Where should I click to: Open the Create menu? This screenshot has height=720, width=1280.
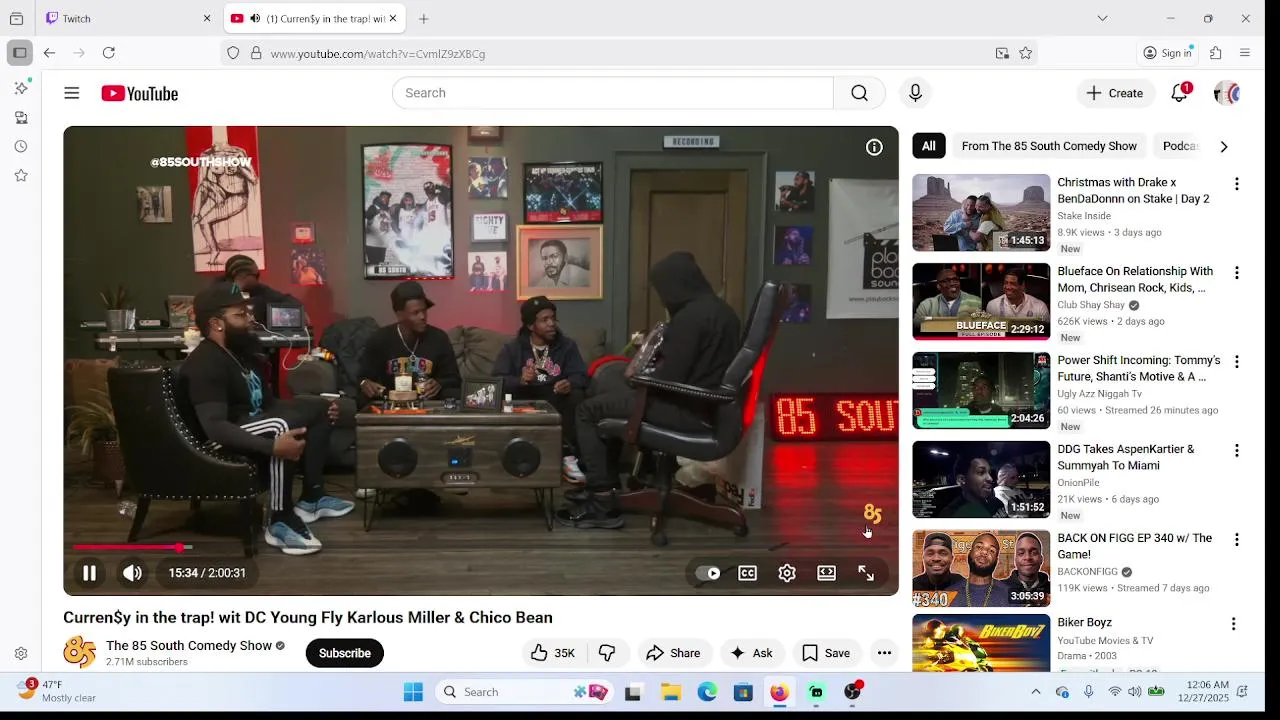[1115, 93]
